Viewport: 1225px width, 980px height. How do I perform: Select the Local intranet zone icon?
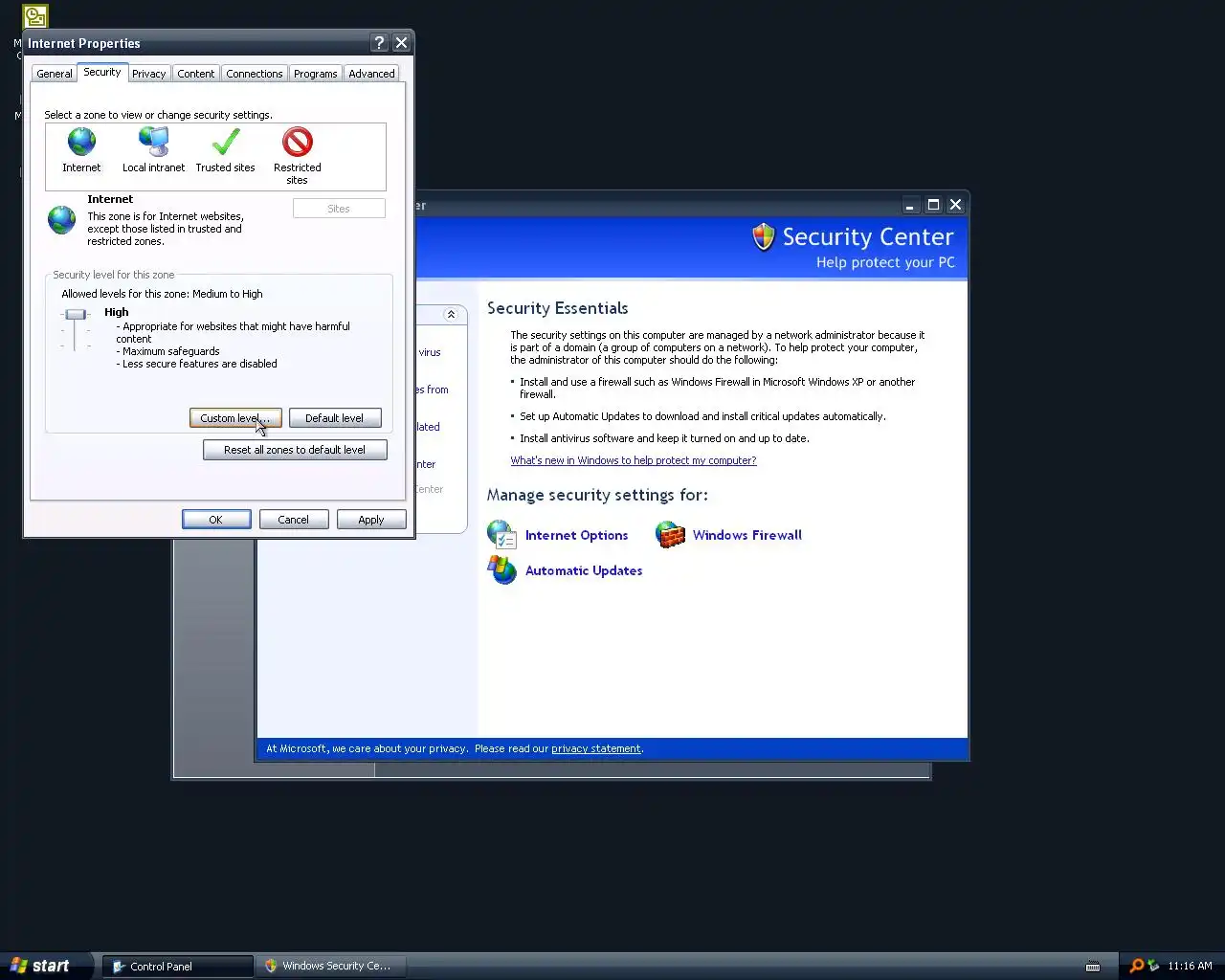153,143
